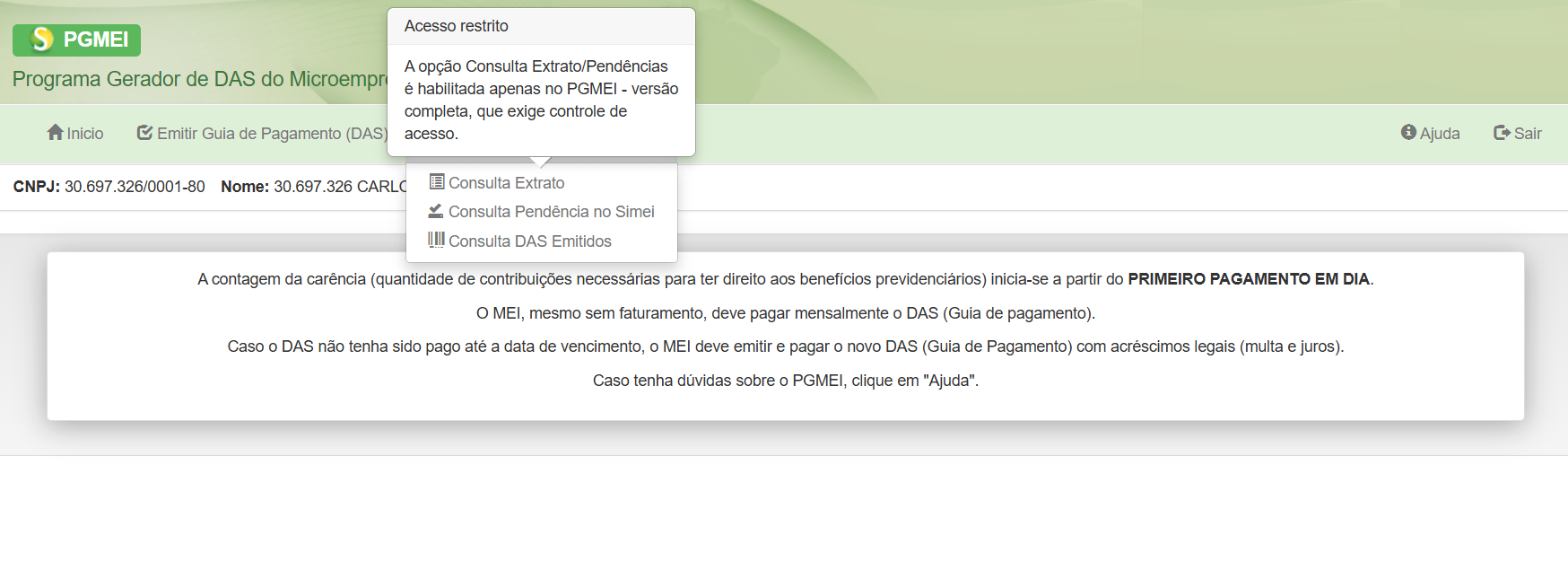Viewport: 1568px width, 570px height.
Task: Click the Programa Gerador de DAS title
Action: point(200,79)
